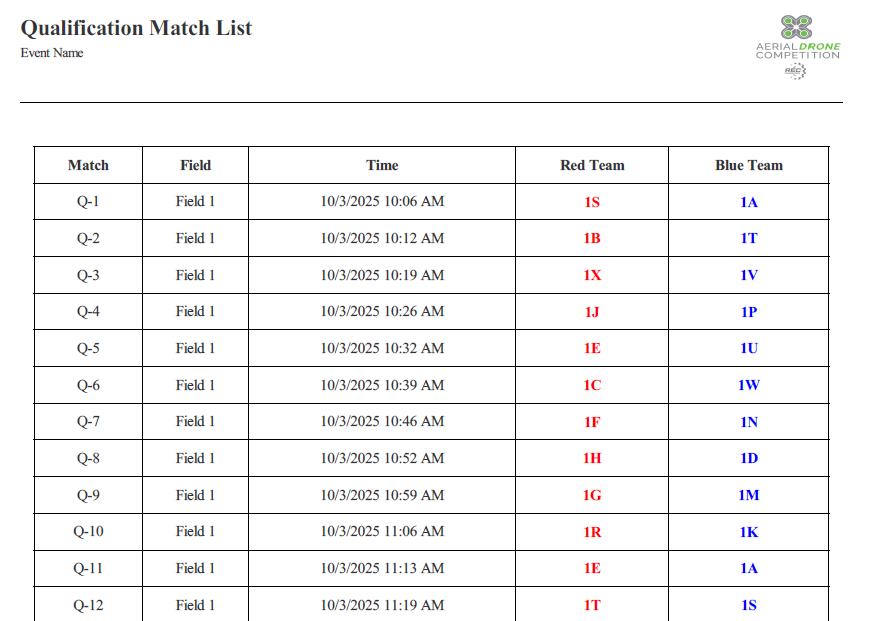
Task: Select match cell Q-5
Action: (x=88, y=348)
